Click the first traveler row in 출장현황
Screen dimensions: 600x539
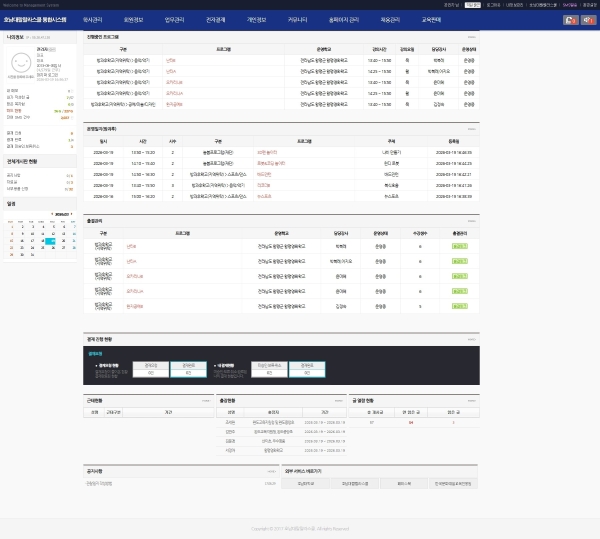click(x=281, y=423)
